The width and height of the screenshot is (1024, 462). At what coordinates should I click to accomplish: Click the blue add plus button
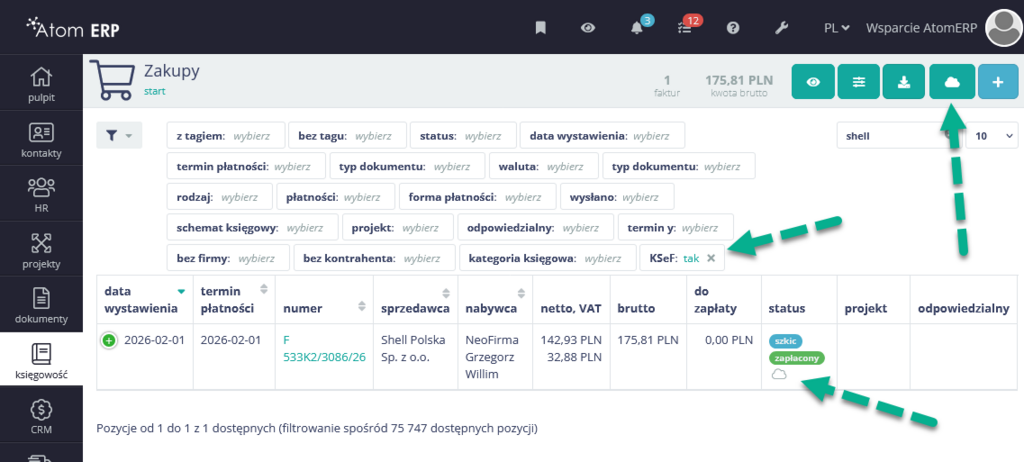pos(997,82)
